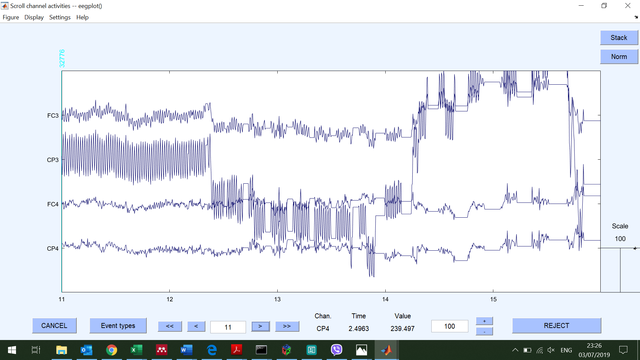
Task: Click the small arrow at menu bar's right
Action: point(636,18)
